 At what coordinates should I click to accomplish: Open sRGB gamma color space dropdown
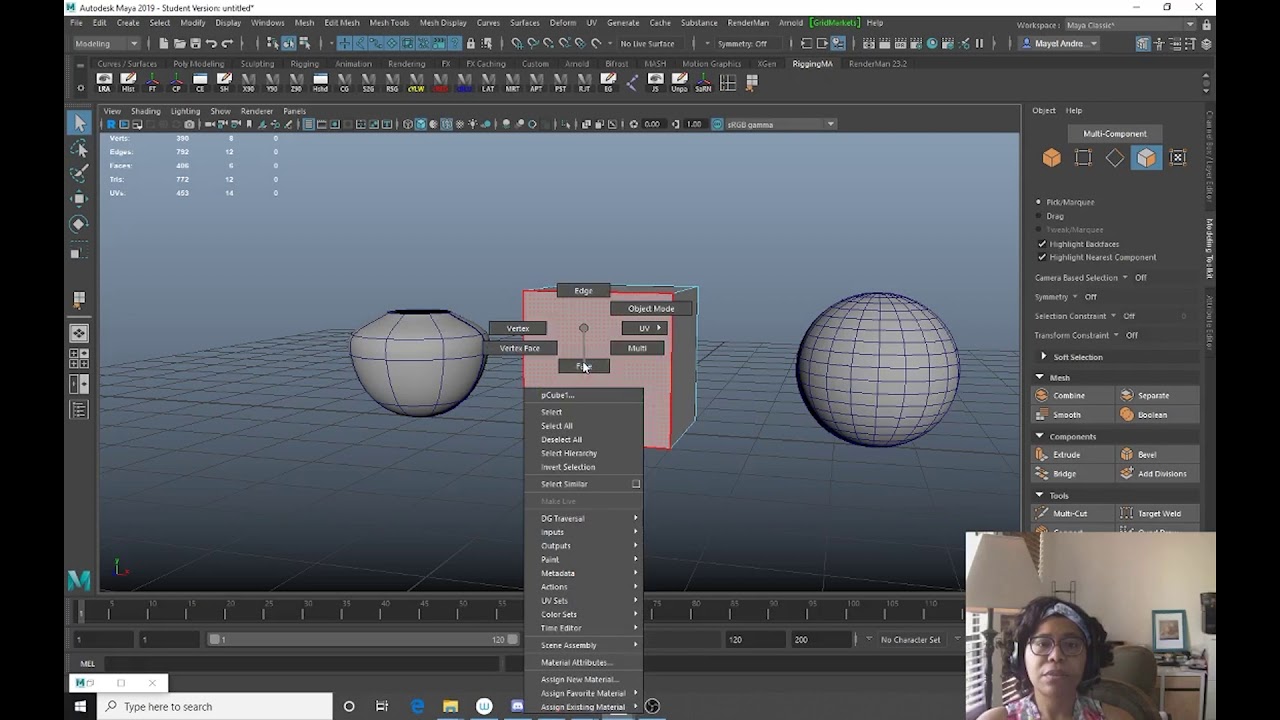[780, 124]
